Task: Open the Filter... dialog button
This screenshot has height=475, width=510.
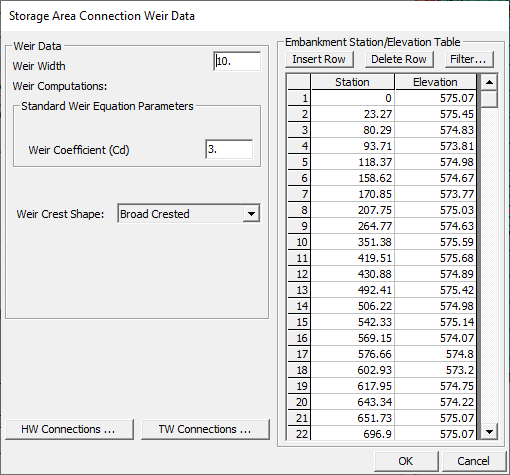Action: pyautogui.click(x=469, y=59)
